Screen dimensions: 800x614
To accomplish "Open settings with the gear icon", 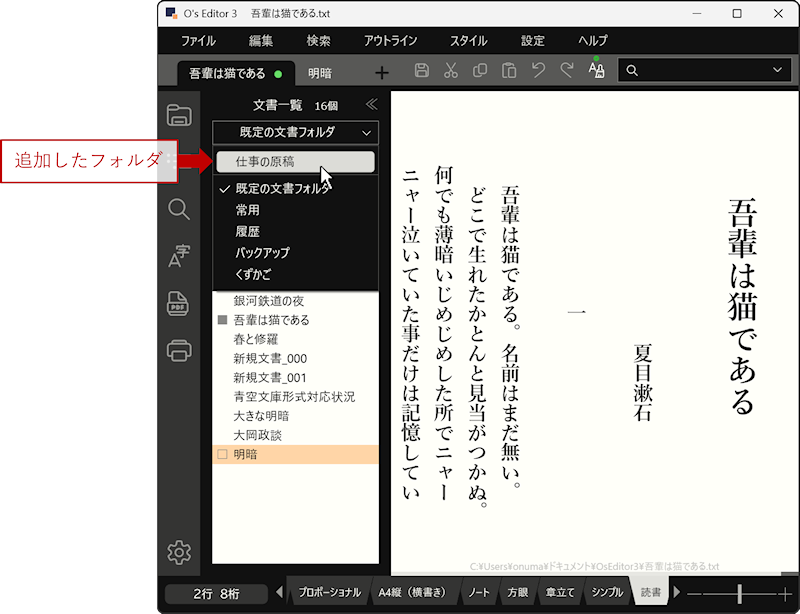I will [179, 552].
